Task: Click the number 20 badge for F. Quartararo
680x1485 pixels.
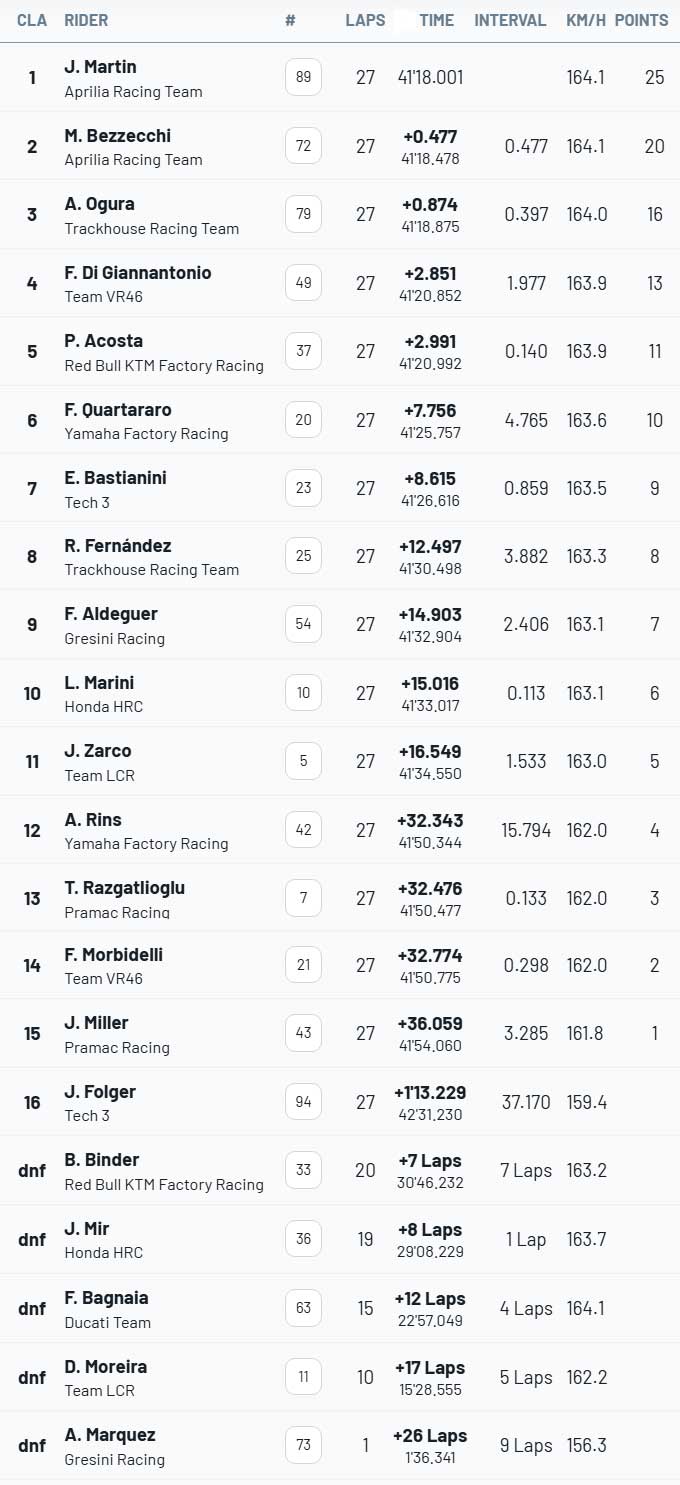Action: point(303,420)
